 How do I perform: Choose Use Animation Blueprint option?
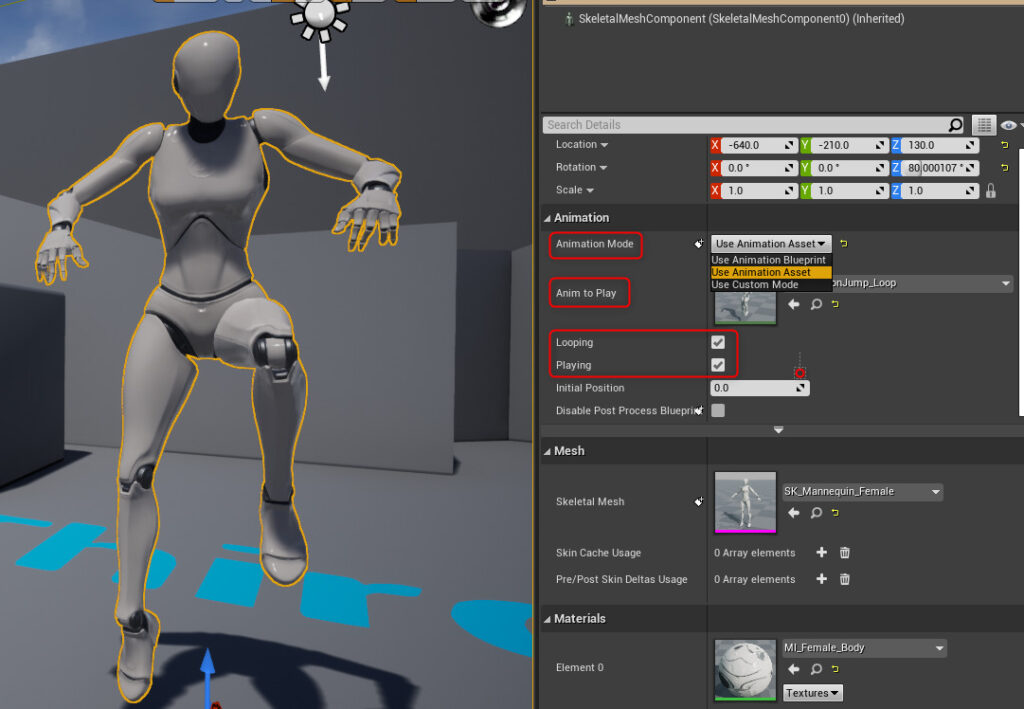pos(771,260)
